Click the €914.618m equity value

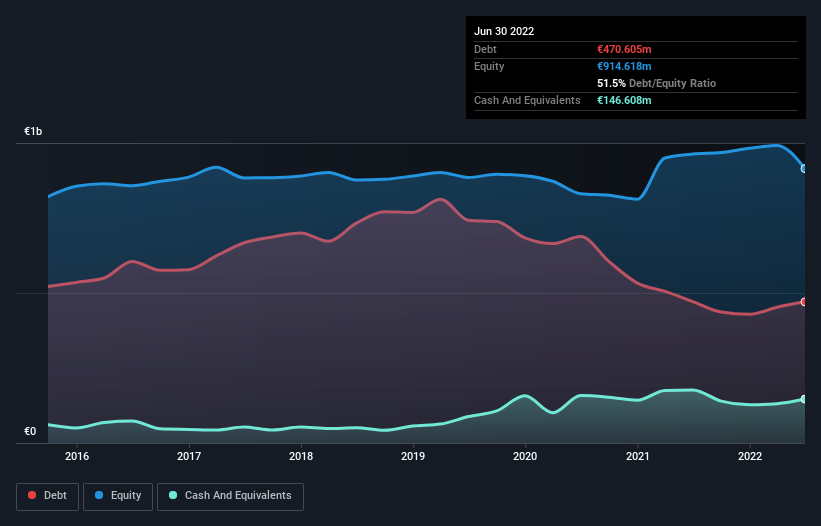click(x=624, y=66)
